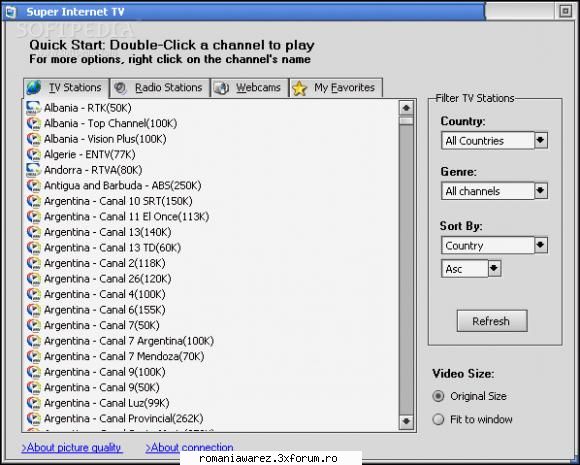580x465 pixels.
Task: Click the icon beside Argentina - Canal 11 El Once(113K)
Action: pyautogui.click(x=33, y=217)
